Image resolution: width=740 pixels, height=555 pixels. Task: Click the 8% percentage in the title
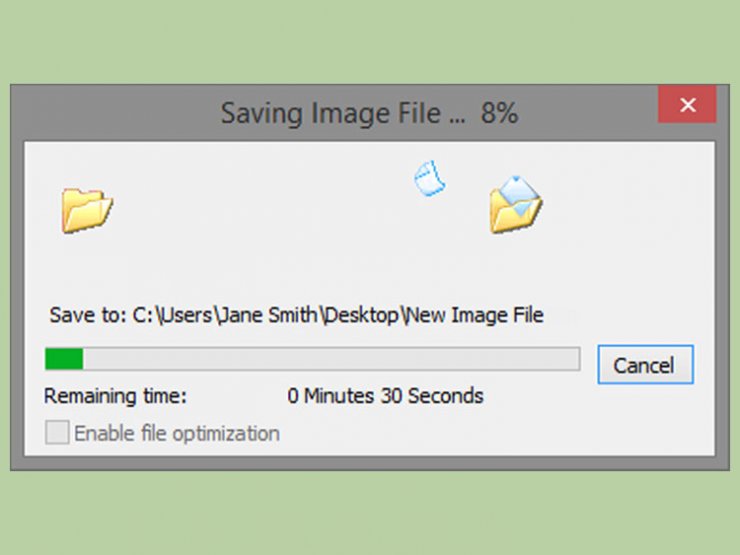point(499,113)
